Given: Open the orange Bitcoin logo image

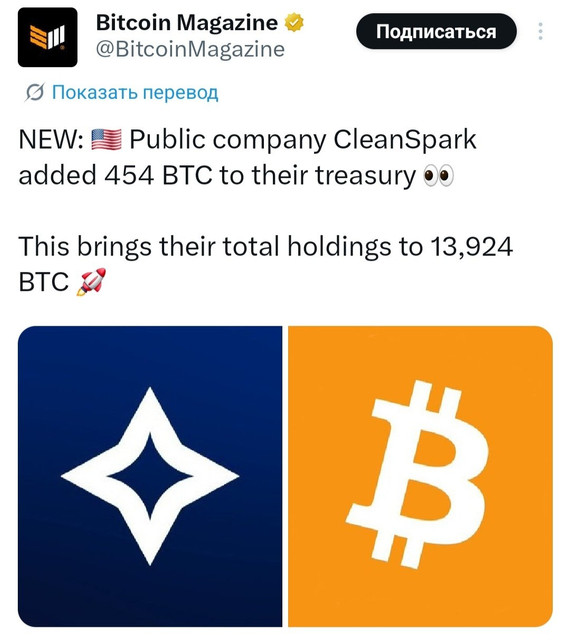Looking at the screenshot, I should pos(420,476).
